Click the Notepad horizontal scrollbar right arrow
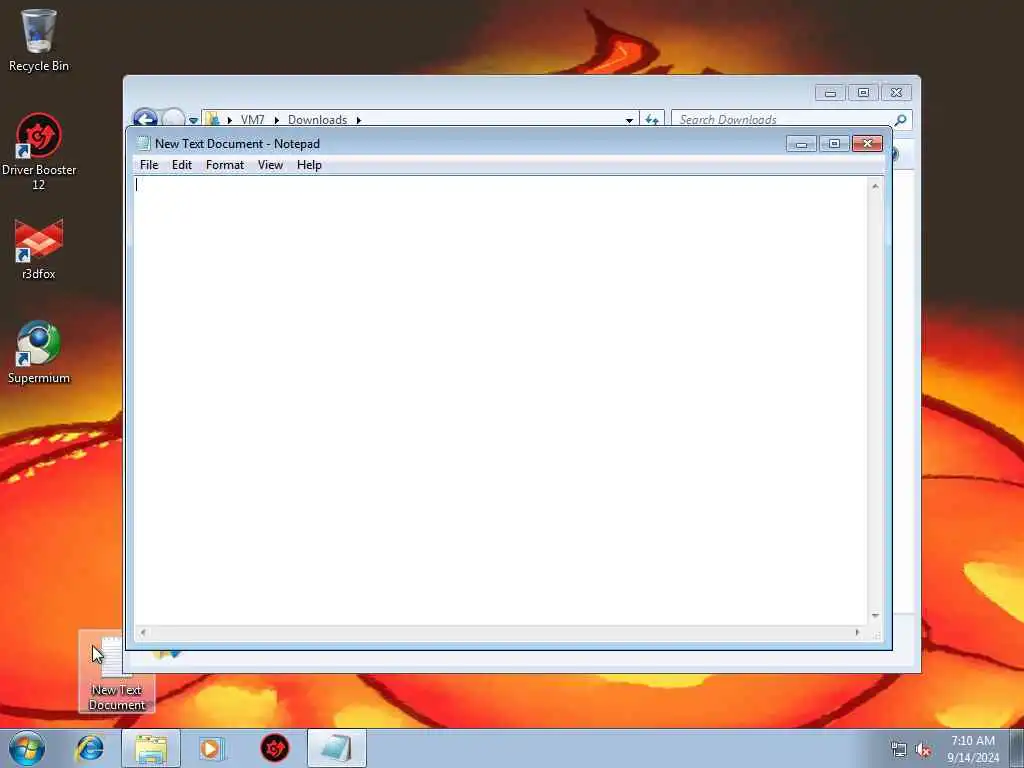 (x=858, y=632)
